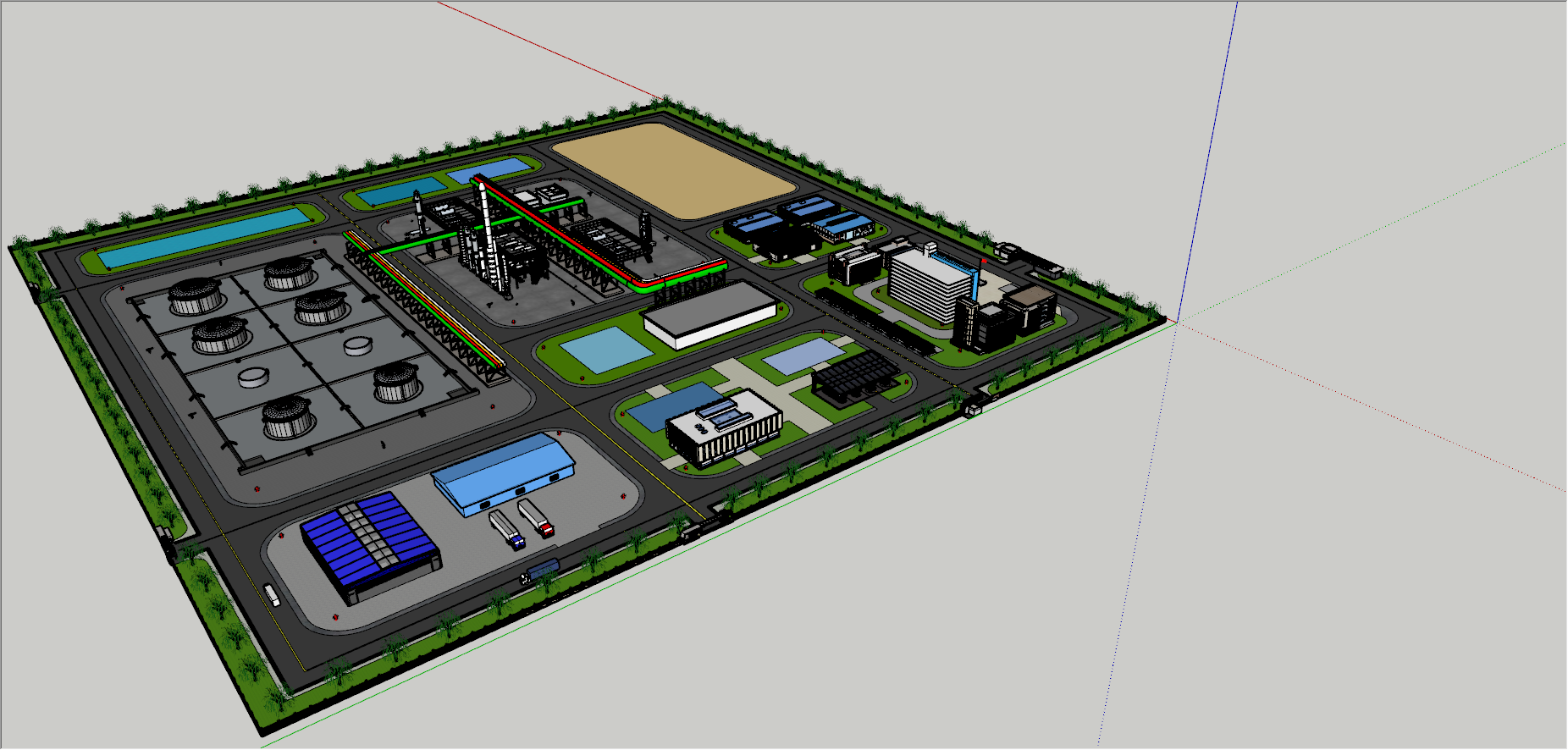Select the striped-facade office building with rooftop skylights
The image size is (1568, 750).
tap(724, 427)
